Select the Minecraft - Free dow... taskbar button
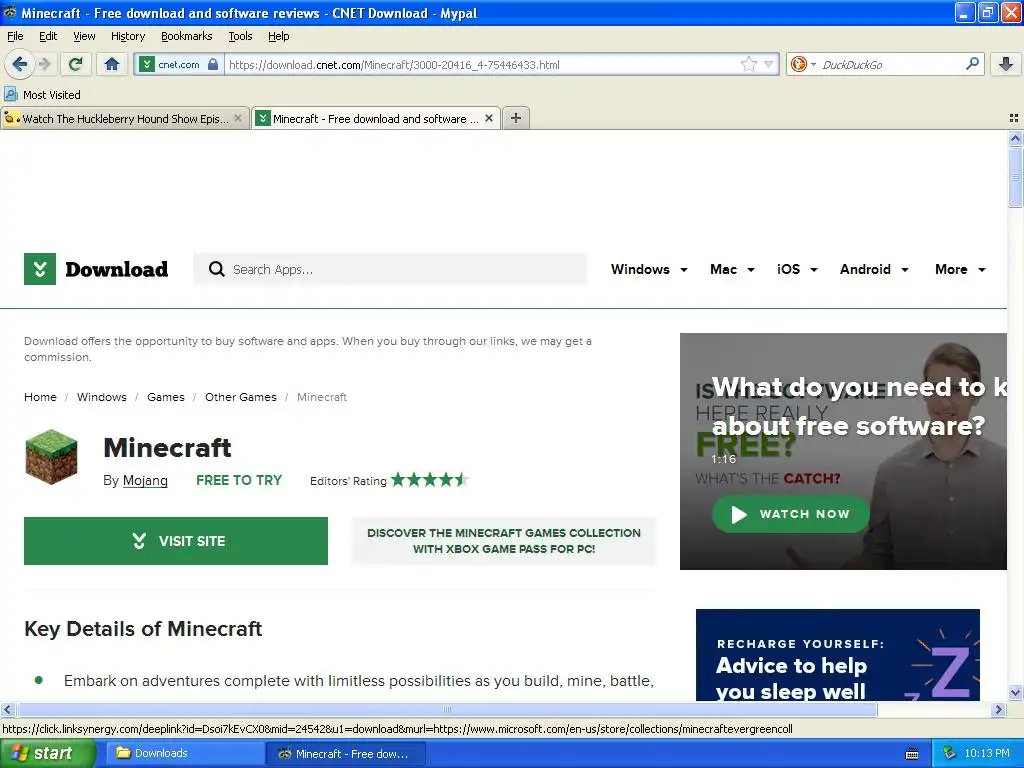 [345, 754]
